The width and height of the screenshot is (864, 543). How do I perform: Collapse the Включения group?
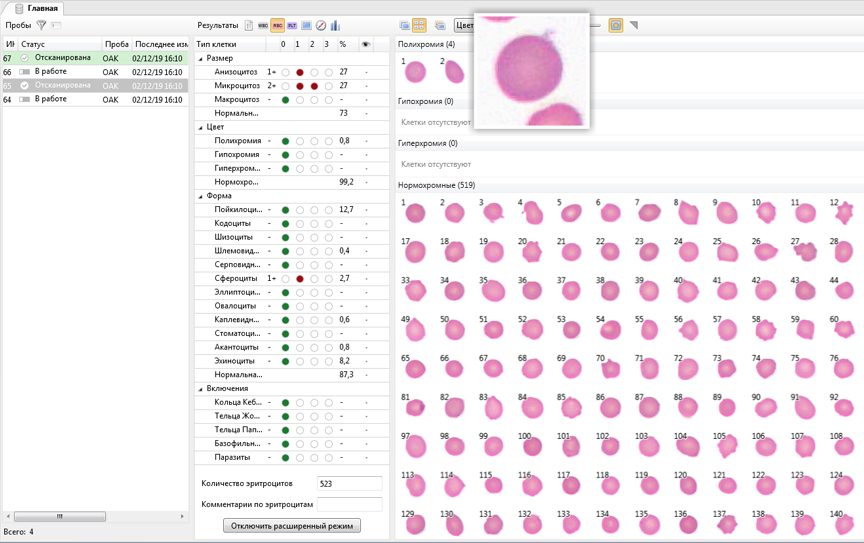pyautogui.click(x=200, y=389)
